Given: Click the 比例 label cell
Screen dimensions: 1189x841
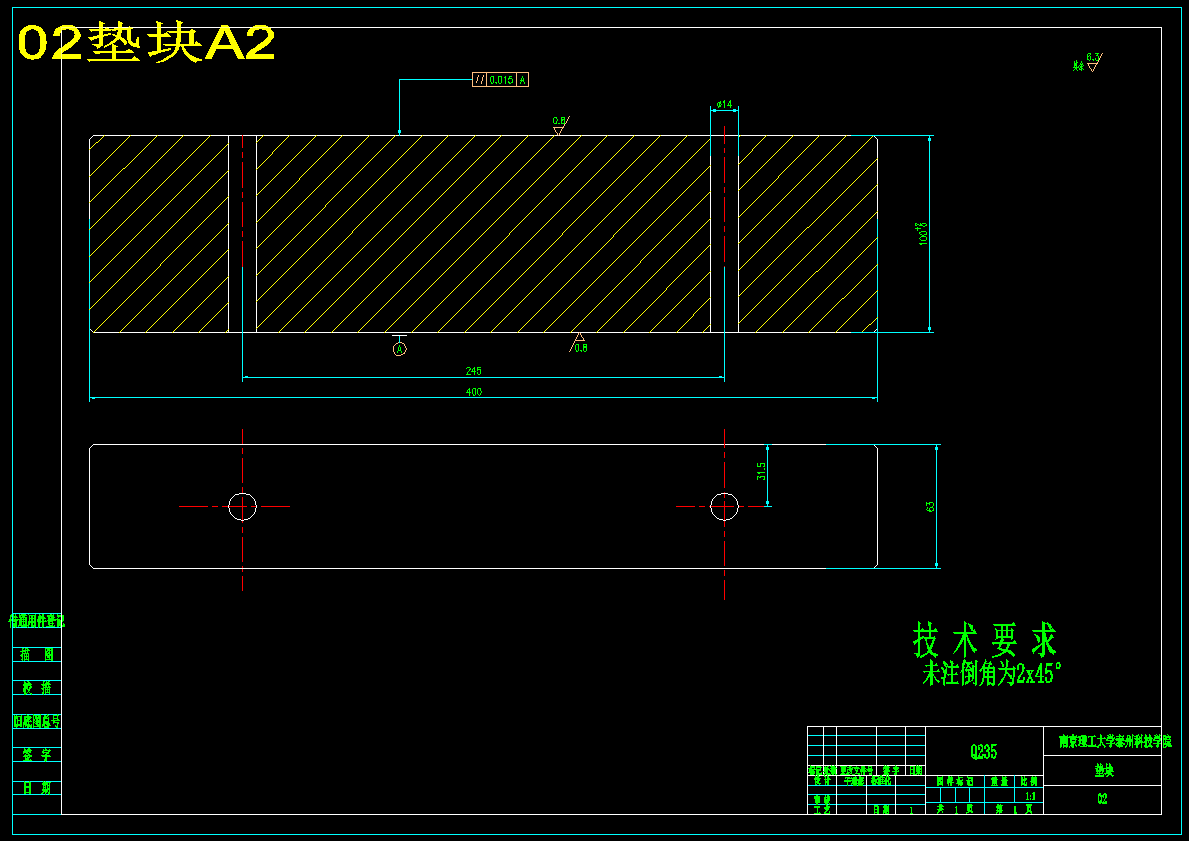Looking at the screenshot, I should tap(1029, 781).
